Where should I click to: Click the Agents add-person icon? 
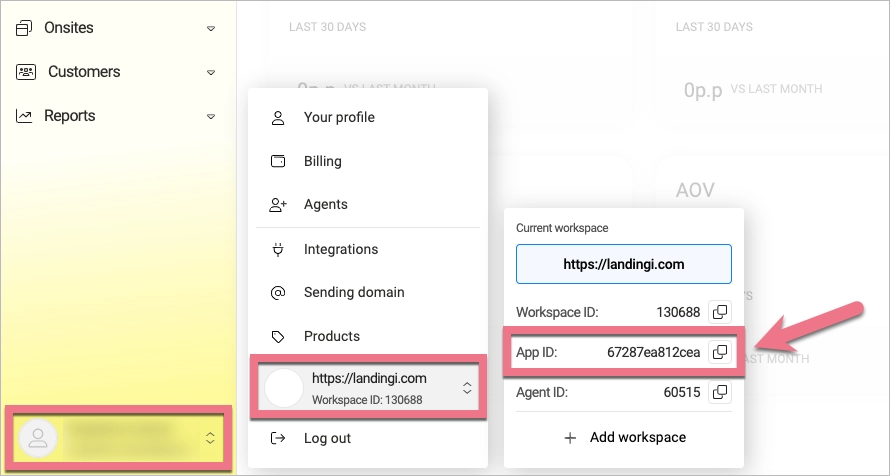278,205
